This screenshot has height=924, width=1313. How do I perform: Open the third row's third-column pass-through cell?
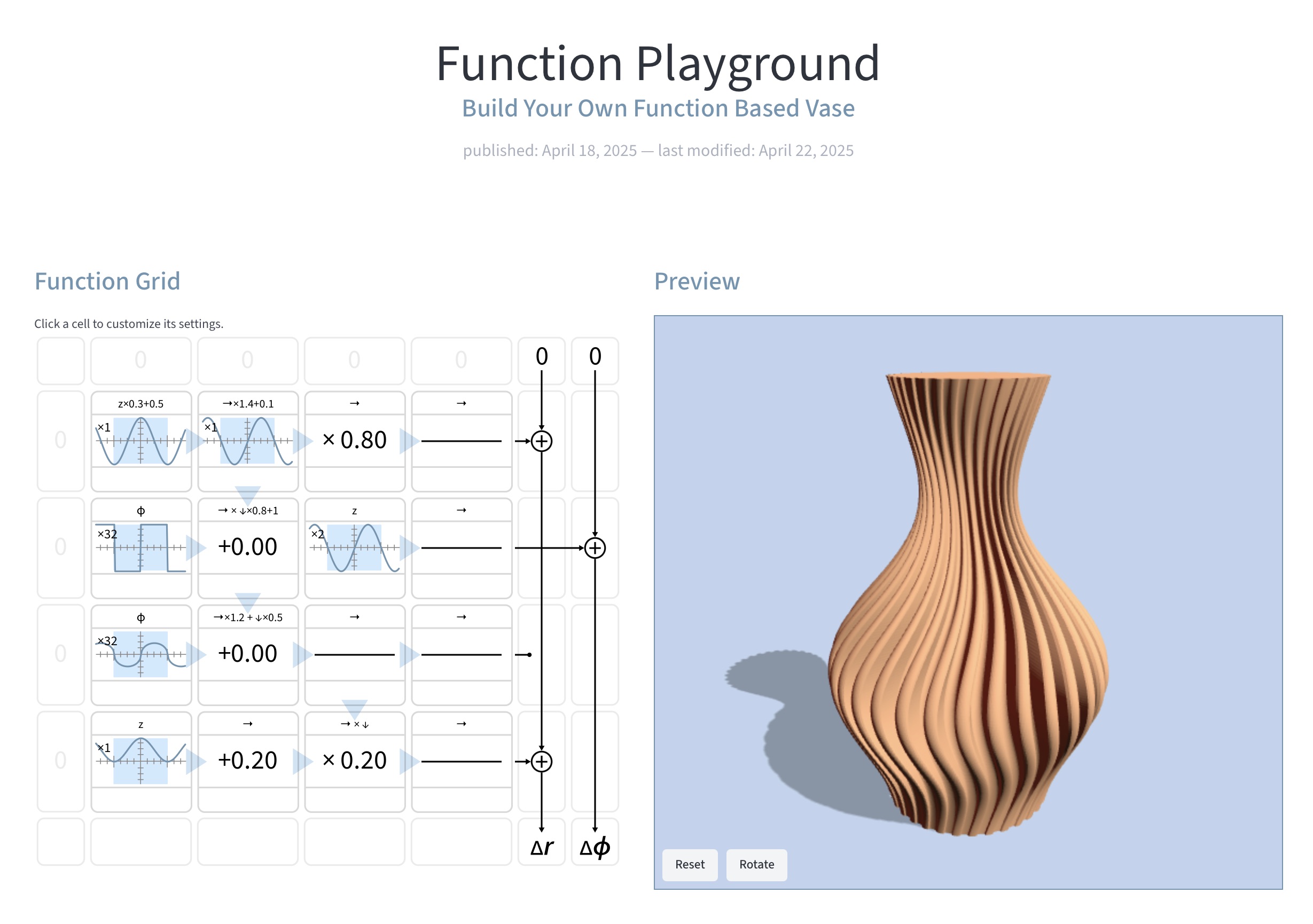355,655
